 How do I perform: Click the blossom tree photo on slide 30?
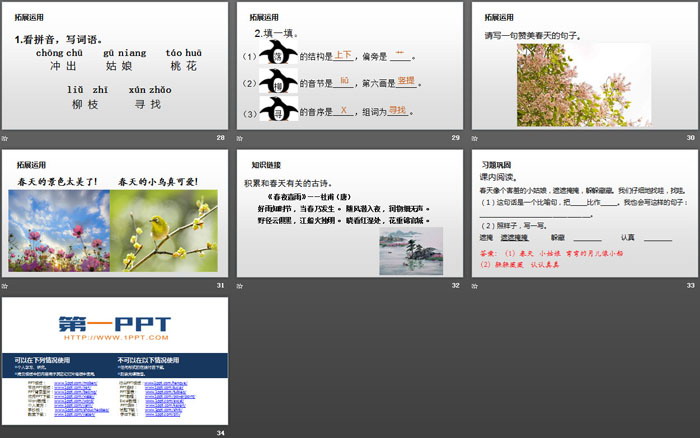click(x=570, y=84)
